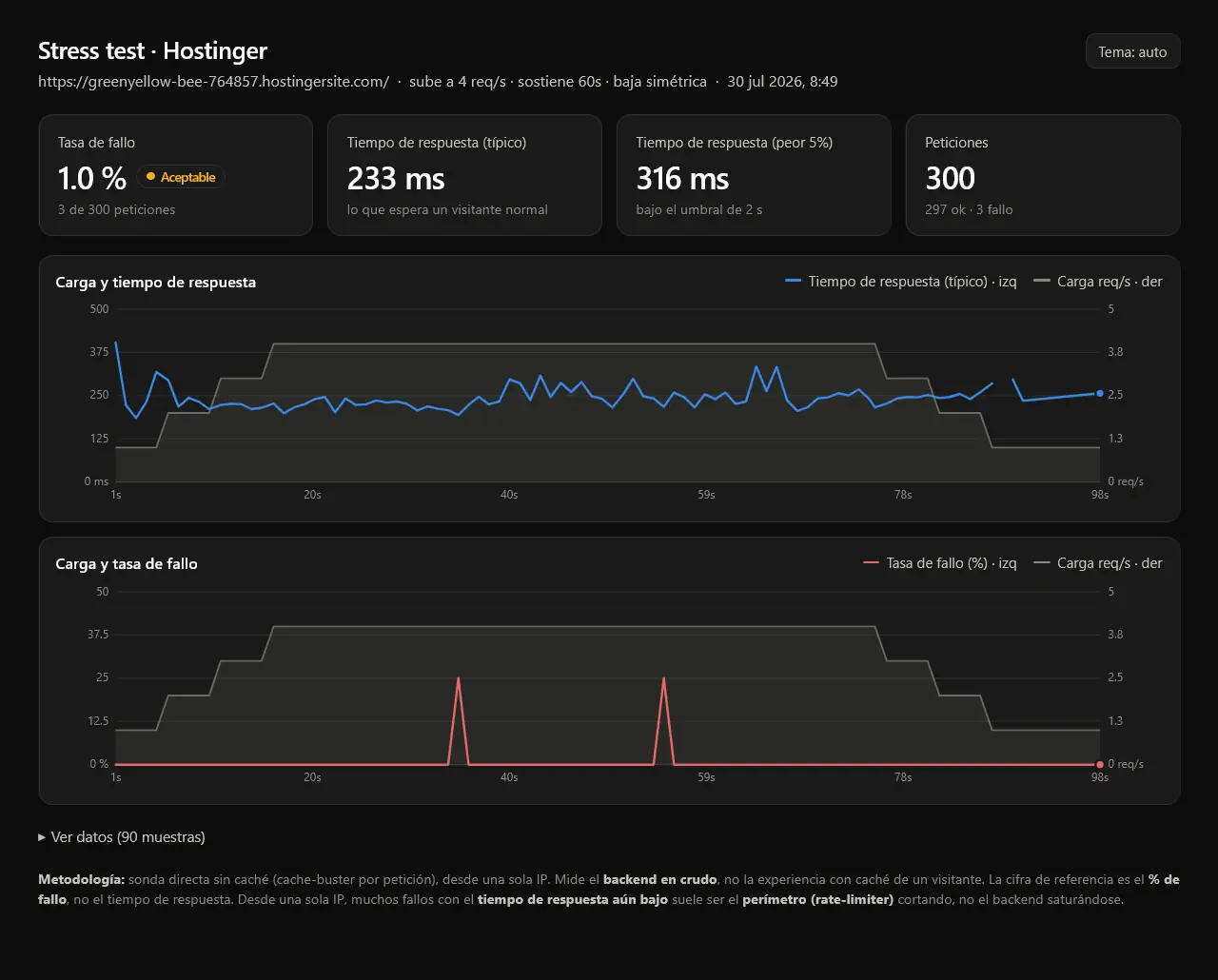The width and height of the screenshot is (1218, 980).
Task: Click the Tasa de fallo card label
Action: pyautogui.click(x=96, y=143)
